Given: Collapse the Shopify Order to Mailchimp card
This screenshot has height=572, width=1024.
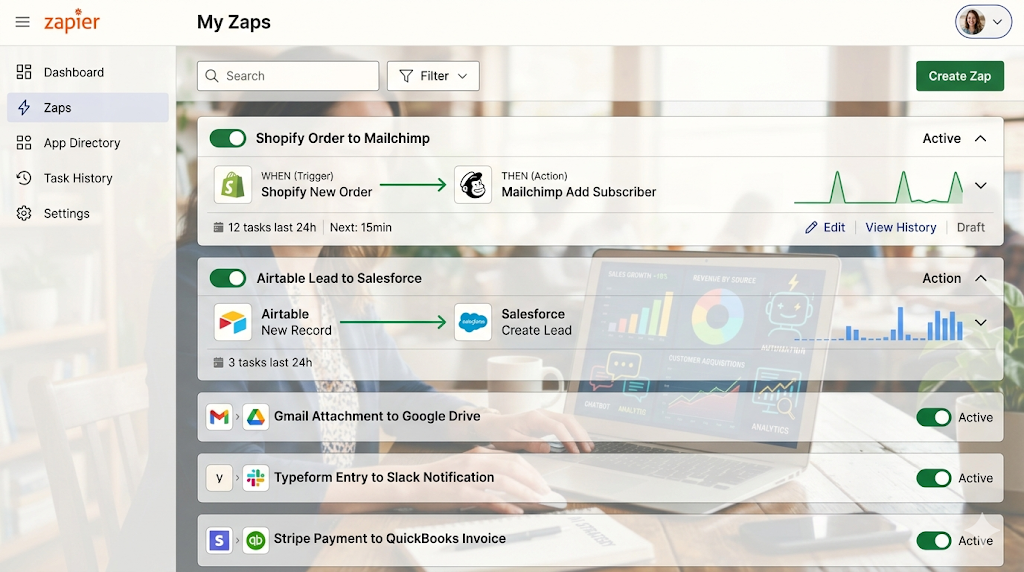Looking at the screenshot, I should pyautogui.click(x=980, y=138).
